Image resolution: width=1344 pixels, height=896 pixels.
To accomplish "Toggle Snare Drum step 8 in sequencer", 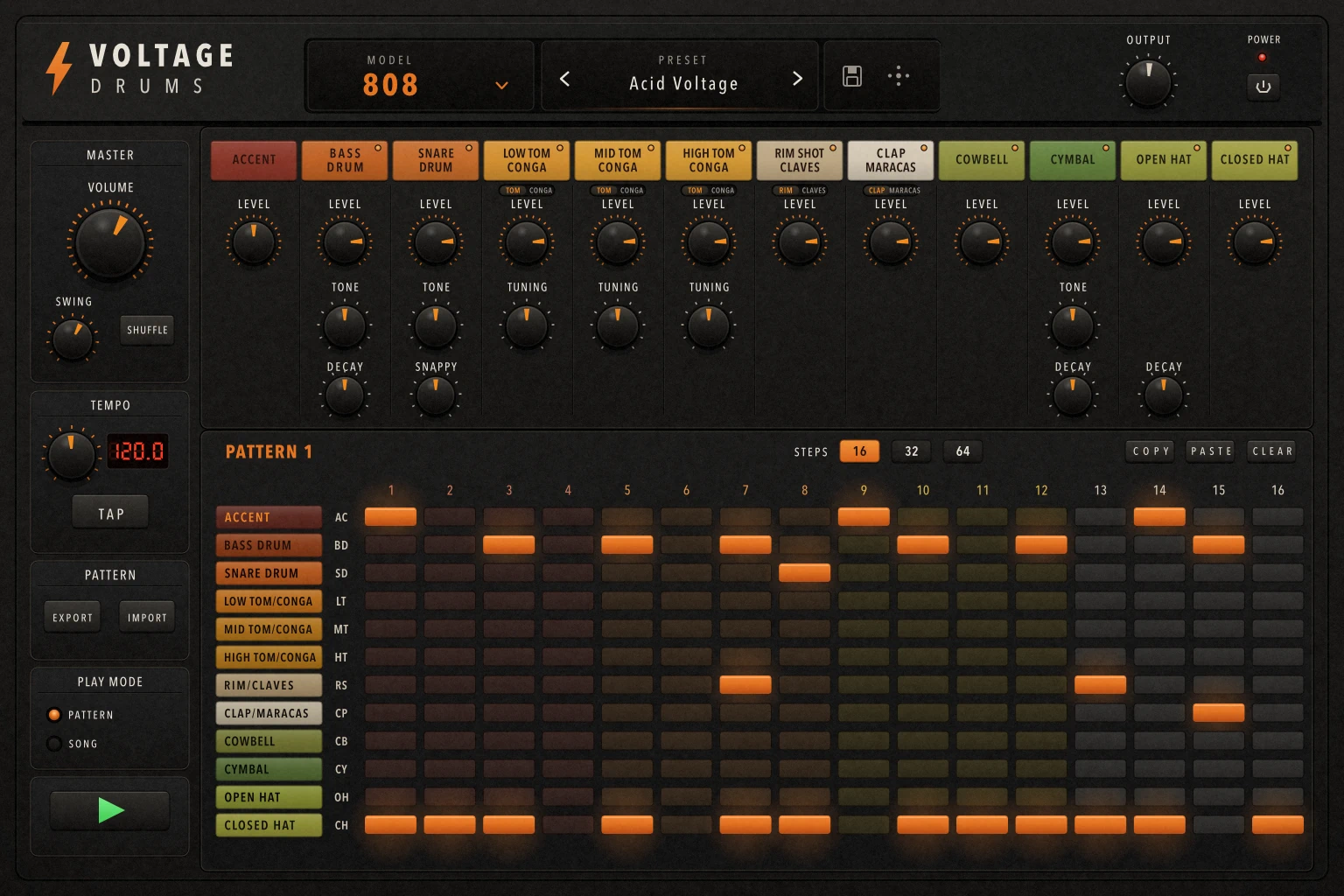I will pyautogui.click(x=804, y=573).
